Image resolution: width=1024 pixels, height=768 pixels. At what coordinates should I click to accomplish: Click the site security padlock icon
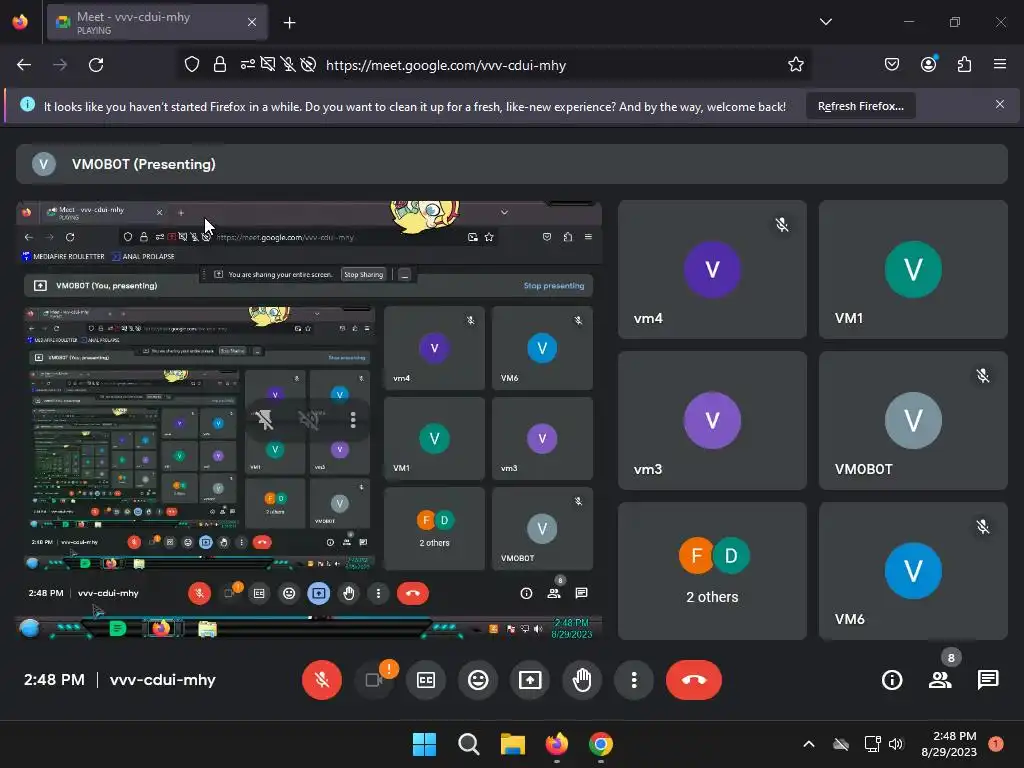(220, 65)
